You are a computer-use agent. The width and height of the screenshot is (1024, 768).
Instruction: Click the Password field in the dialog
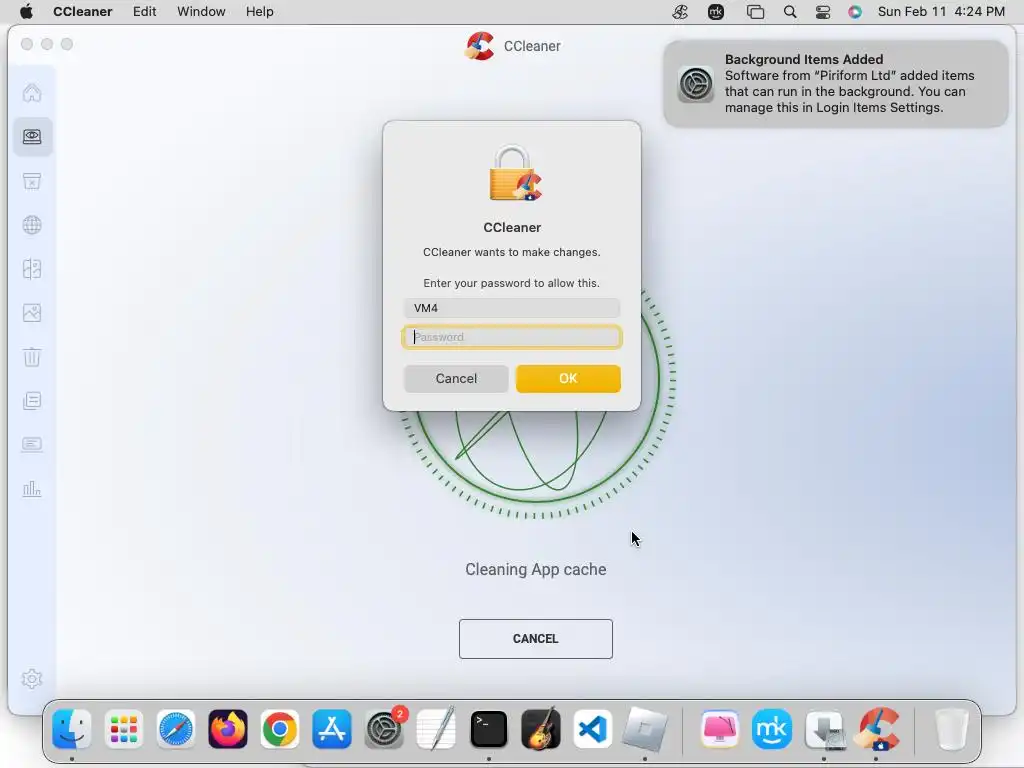point(512,337)
